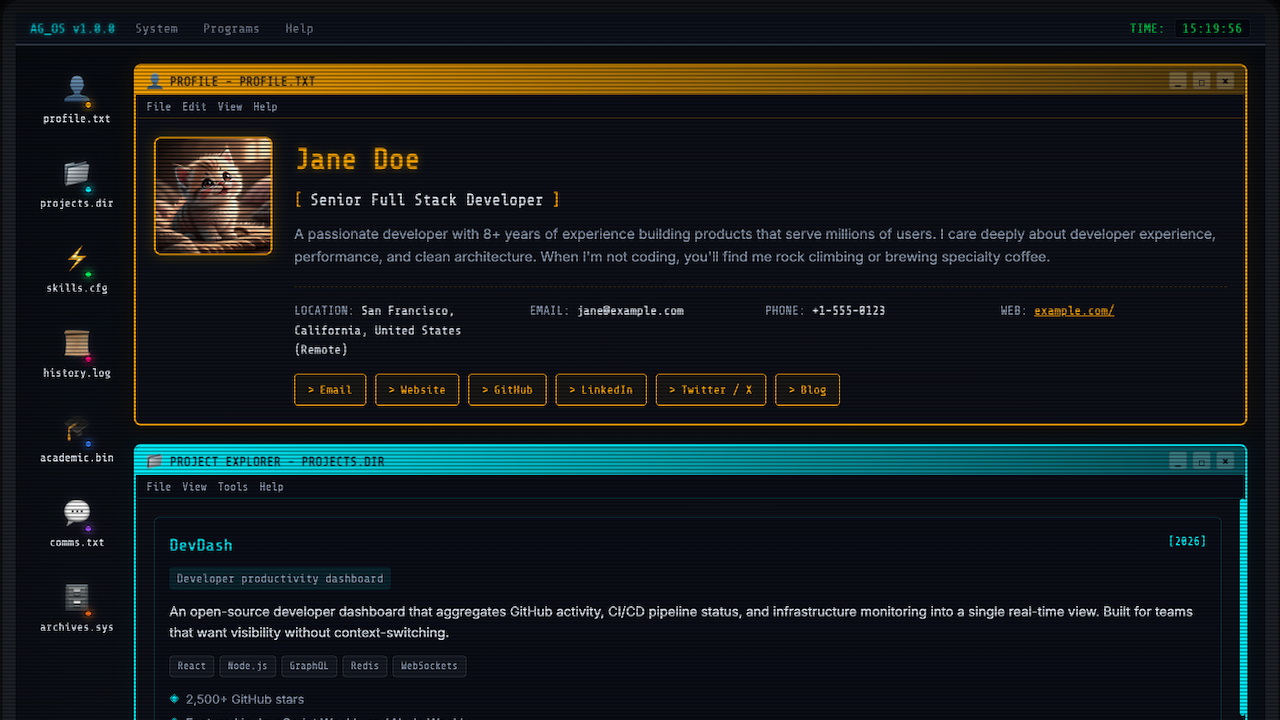Click the Node.js technology tag
Viewport: 1280px width, 720px height.
click(247, 666)
